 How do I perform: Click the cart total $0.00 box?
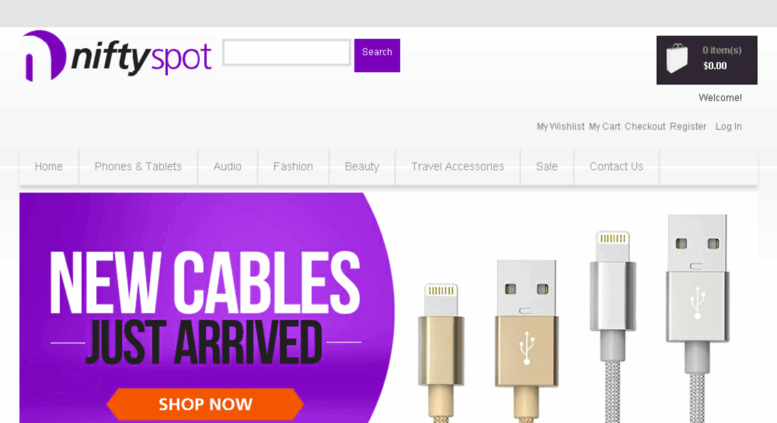(707, 60)
